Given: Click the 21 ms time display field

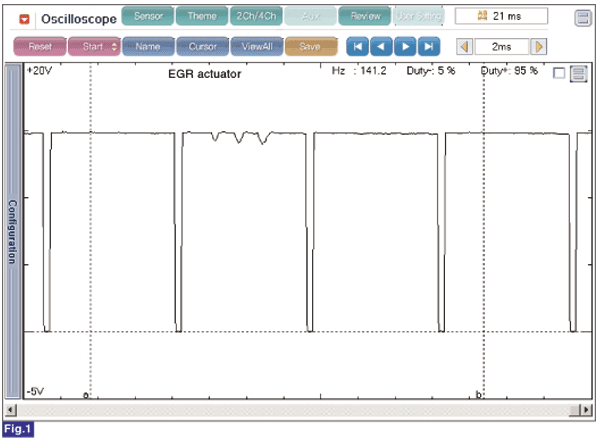Looking at the screenshot, I should pyautogui.click(x=501, y=16).
